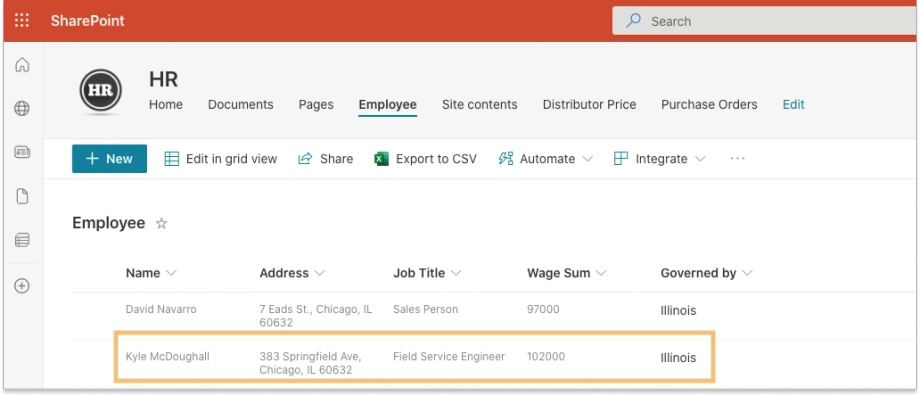920x396 pixels.
Task: Click the Create plus icon in left rail
Action: pos(22,286)
